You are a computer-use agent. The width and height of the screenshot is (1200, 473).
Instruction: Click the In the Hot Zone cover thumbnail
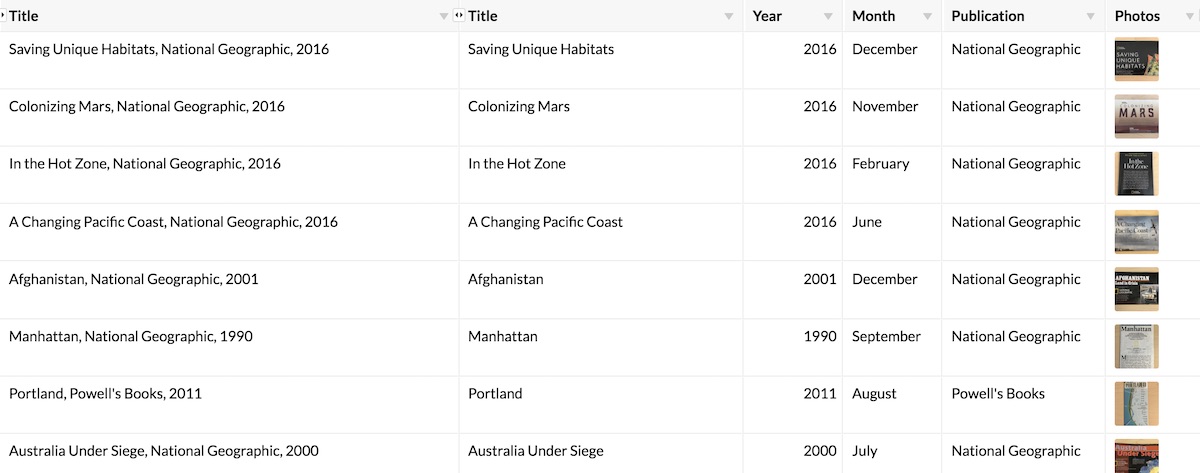(x=1136, y=174)
